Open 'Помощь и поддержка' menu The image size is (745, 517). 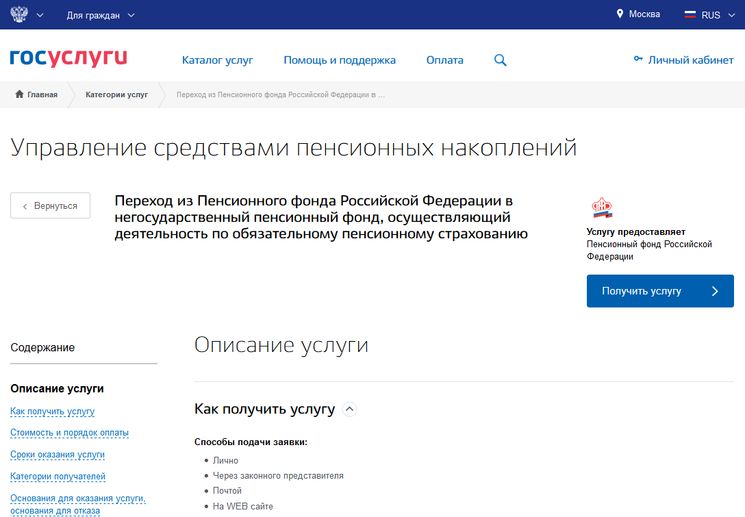pos(340,60)
